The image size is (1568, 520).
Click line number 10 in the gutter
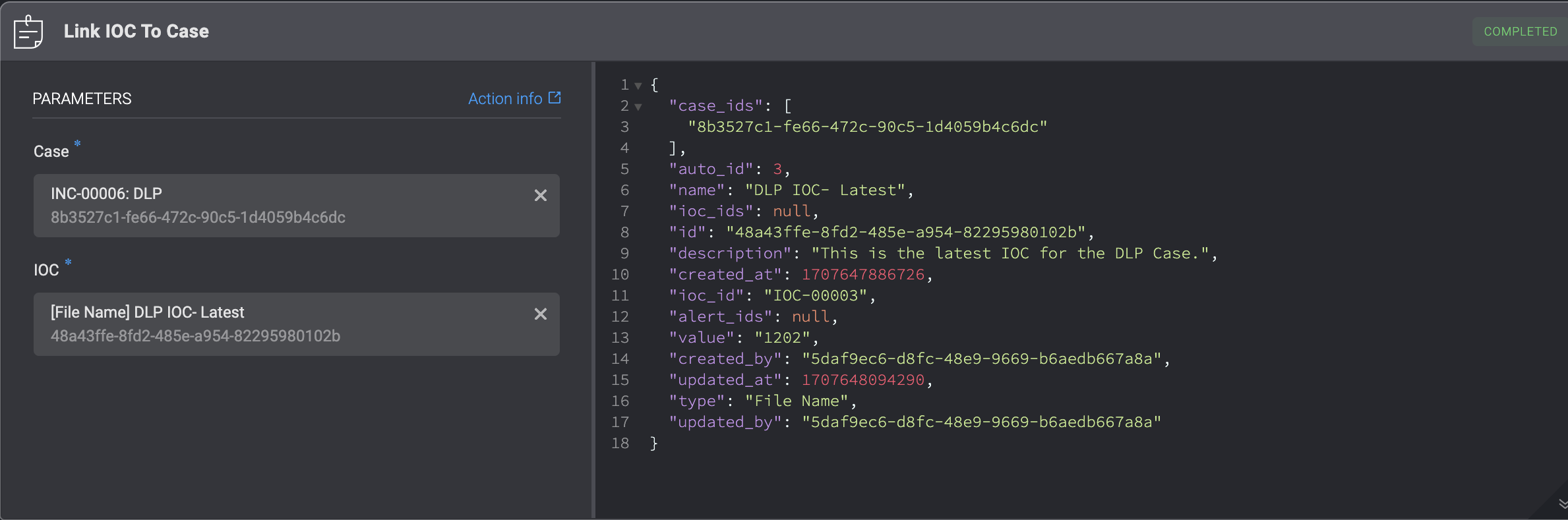point(620,275)
